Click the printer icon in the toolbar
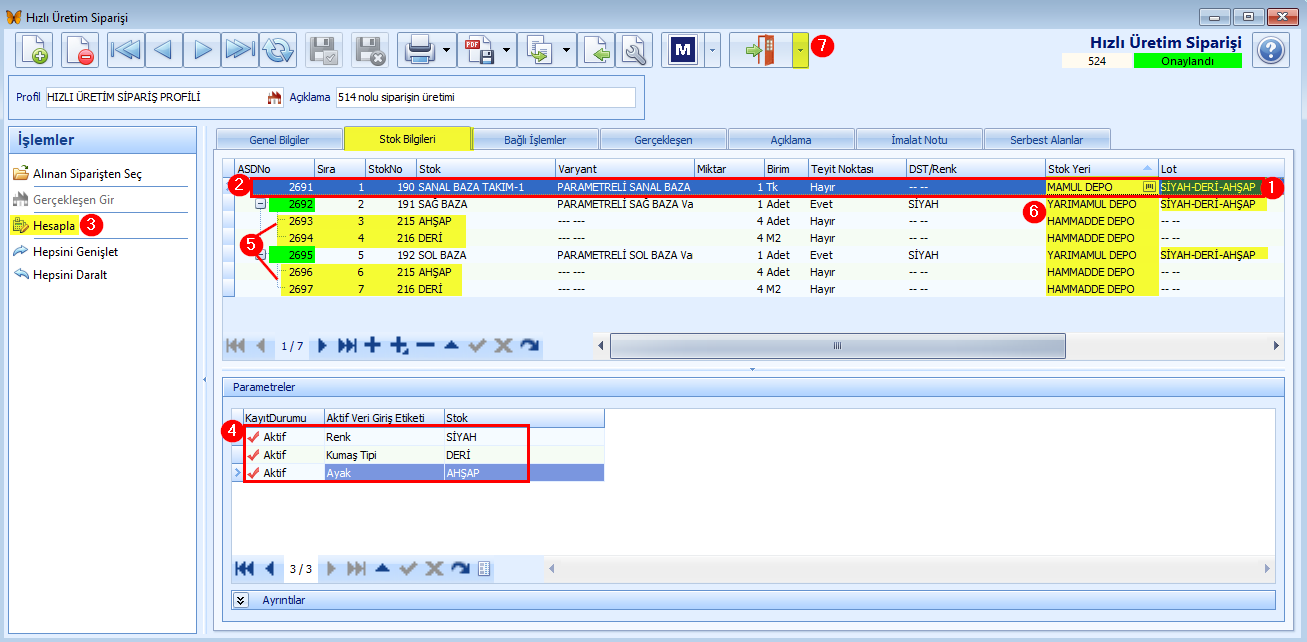The height and width of the screenshot is (642, 1307). pyautogui.click(x=418, y=50)
